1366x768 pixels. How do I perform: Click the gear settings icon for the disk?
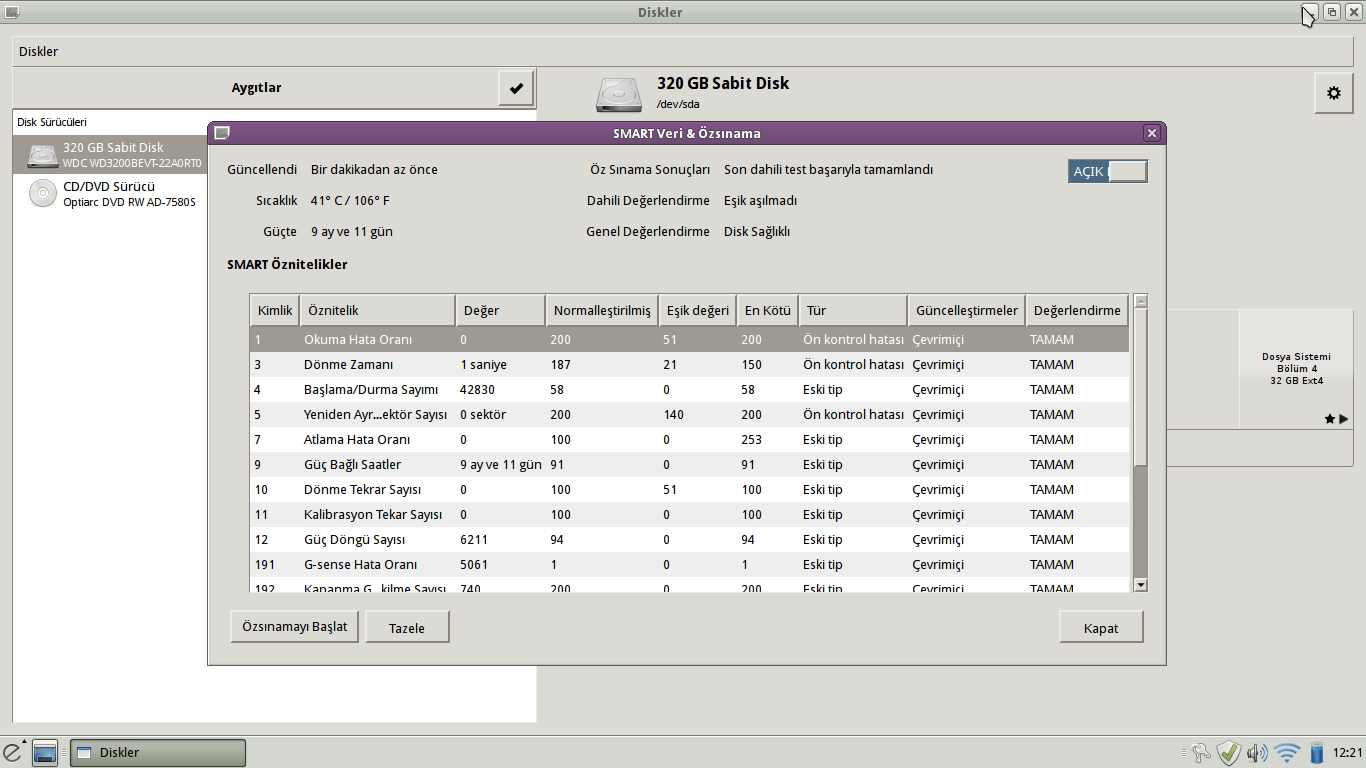(x=1333, y=93)
